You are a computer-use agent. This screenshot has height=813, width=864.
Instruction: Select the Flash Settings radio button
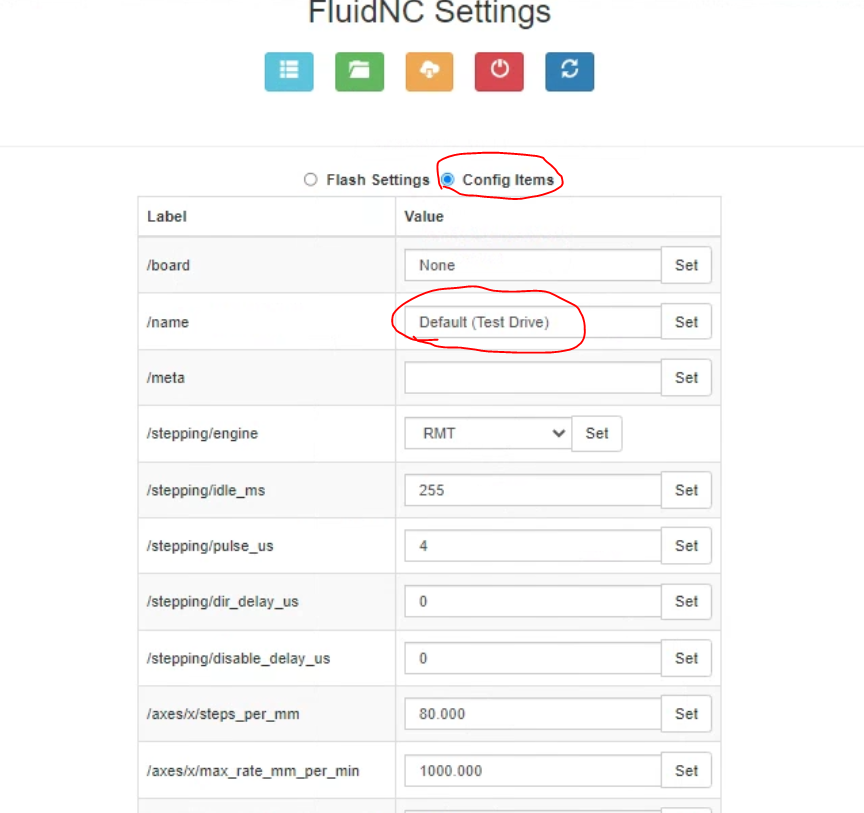click(x=311, y=180)
